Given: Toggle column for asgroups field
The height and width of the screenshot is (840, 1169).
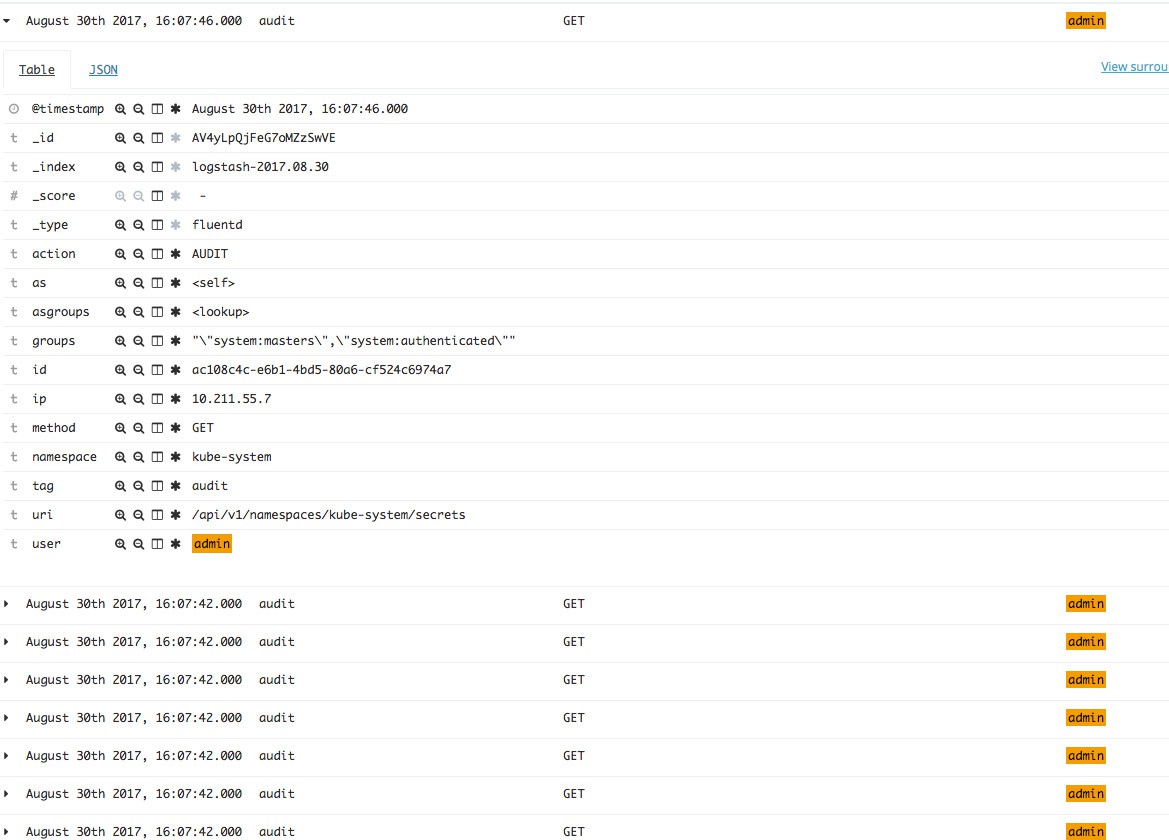Looking at the screenshot, I should tap(157, 312).
